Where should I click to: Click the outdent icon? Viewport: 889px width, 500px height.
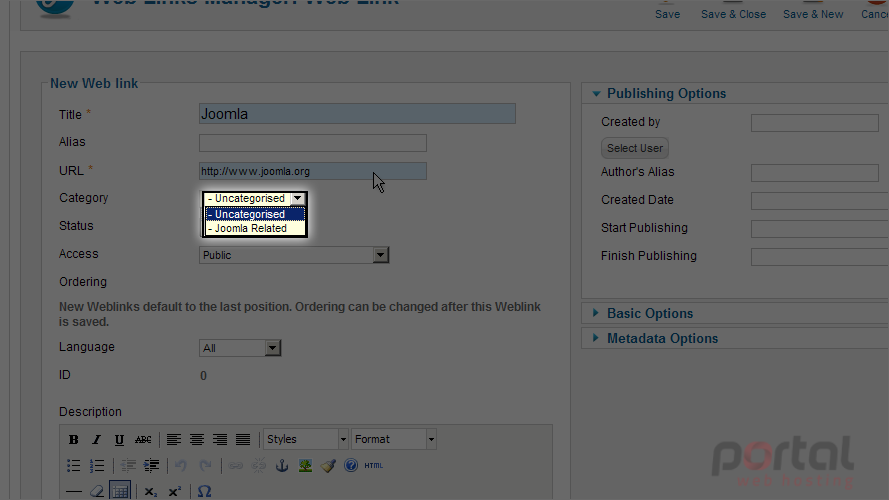point(128,465)
